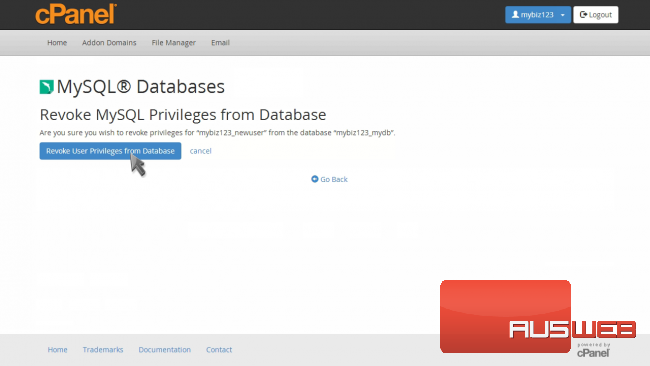Open File Manager from navigation bar
The image size is (650, 366).
pyautogui.click(x=173, y=43)
